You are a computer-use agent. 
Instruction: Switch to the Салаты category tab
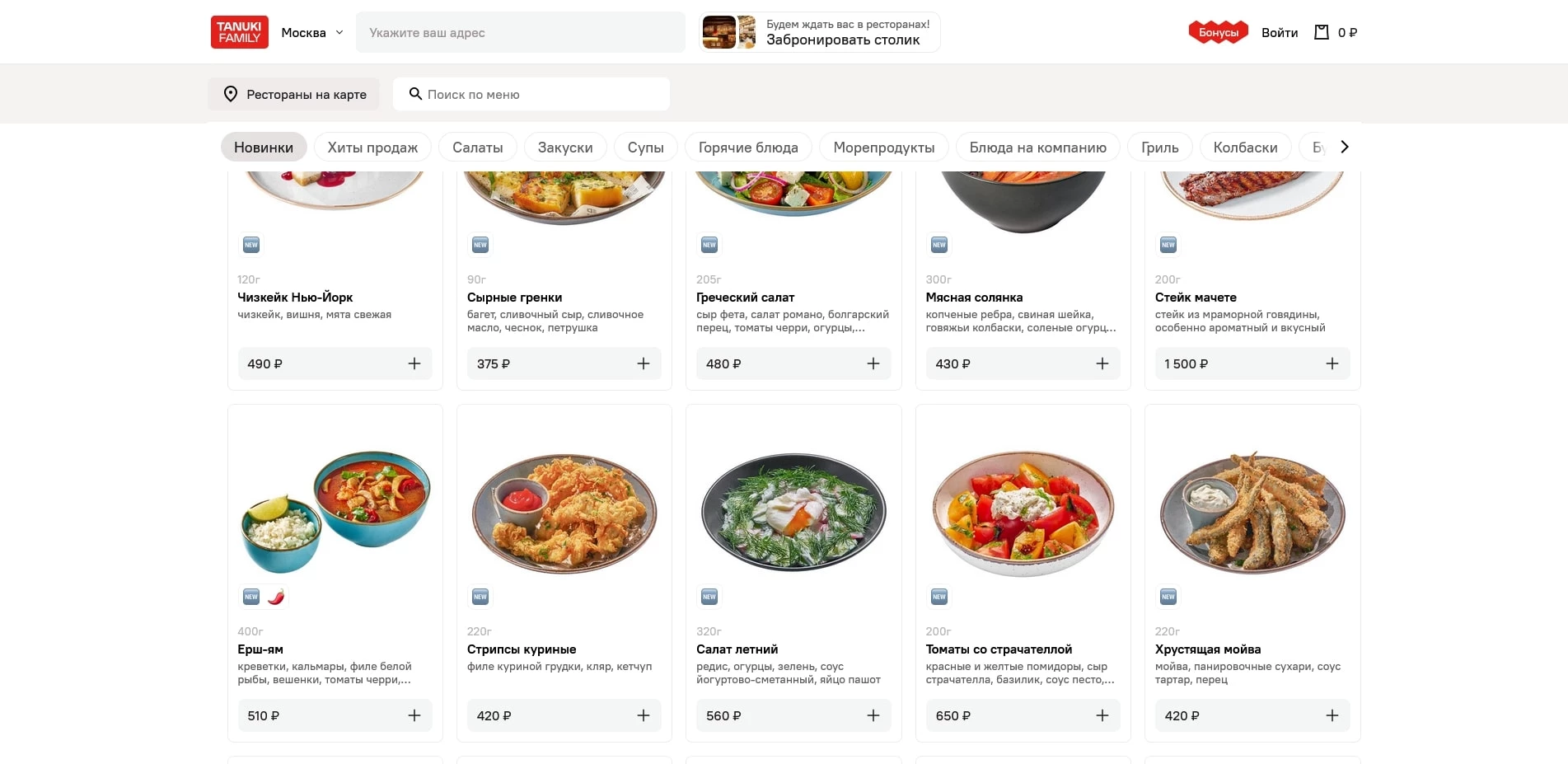pyautogui.click(x=477, y=148)
